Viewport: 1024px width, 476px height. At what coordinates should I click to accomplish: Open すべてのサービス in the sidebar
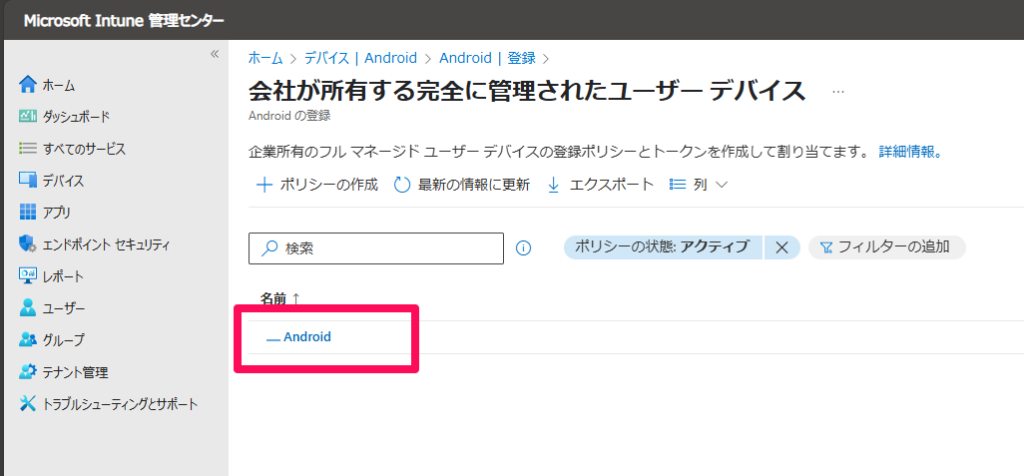point(84,149)
